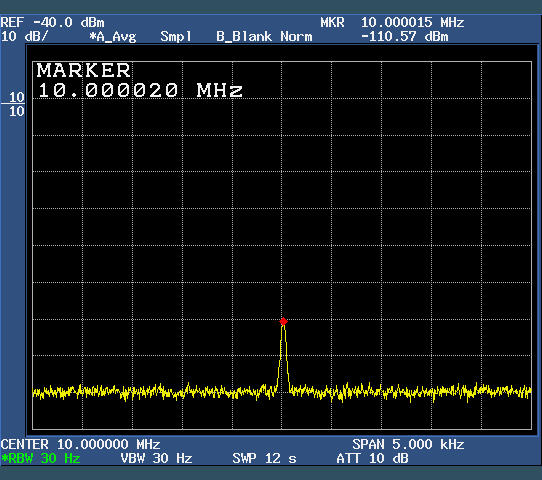Image resolution: width=542 pixels, height=480 pixels.
Task: Click the 10/10 scale indicator on left
Action: (x=16, y=104)
